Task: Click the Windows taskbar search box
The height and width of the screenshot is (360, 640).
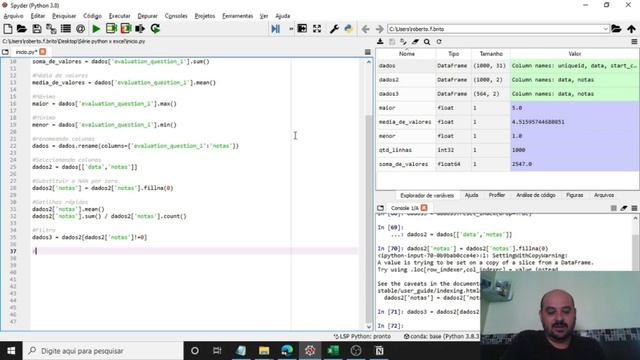Action: (103, 351)
